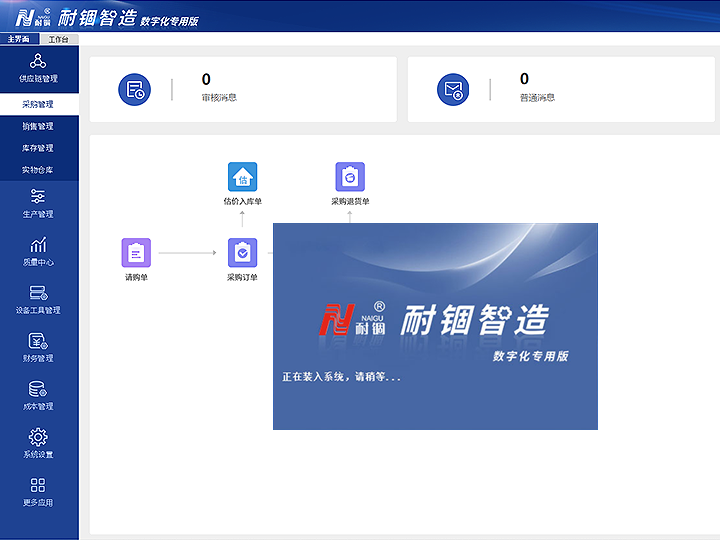Select 实物仓库 in the sidebar

(39, 170)
